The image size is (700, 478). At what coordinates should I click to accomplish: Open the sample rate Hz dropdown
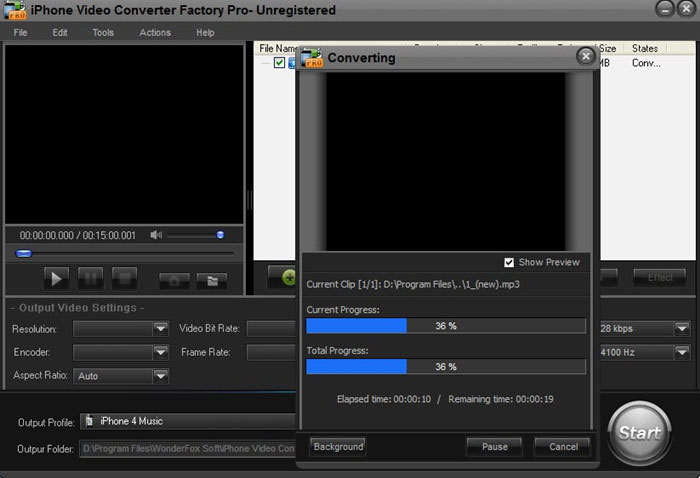(682, 353)
